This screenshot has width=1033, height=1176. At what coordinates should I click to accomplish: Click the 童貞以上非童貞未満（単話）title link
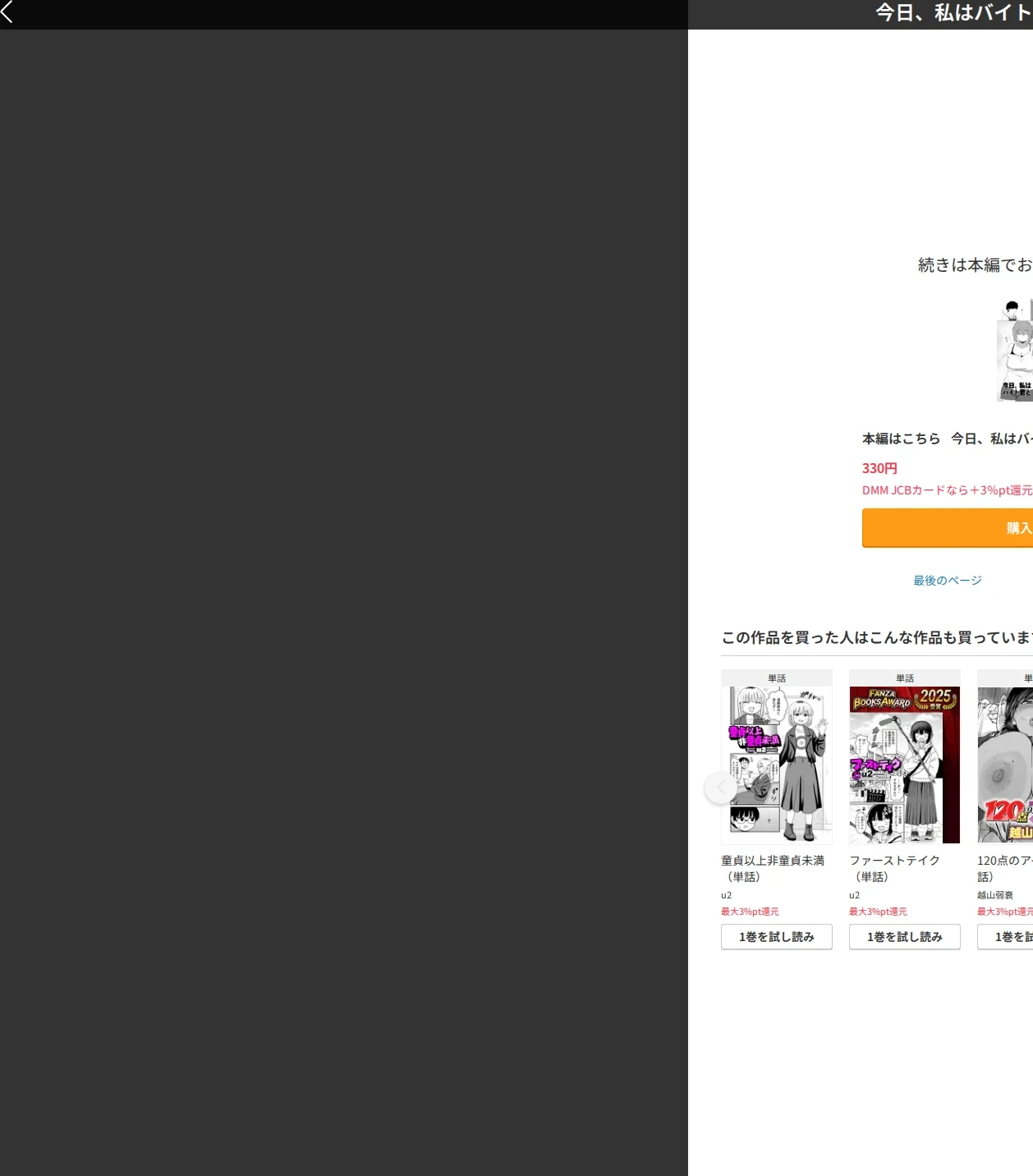tap(773, 868)
